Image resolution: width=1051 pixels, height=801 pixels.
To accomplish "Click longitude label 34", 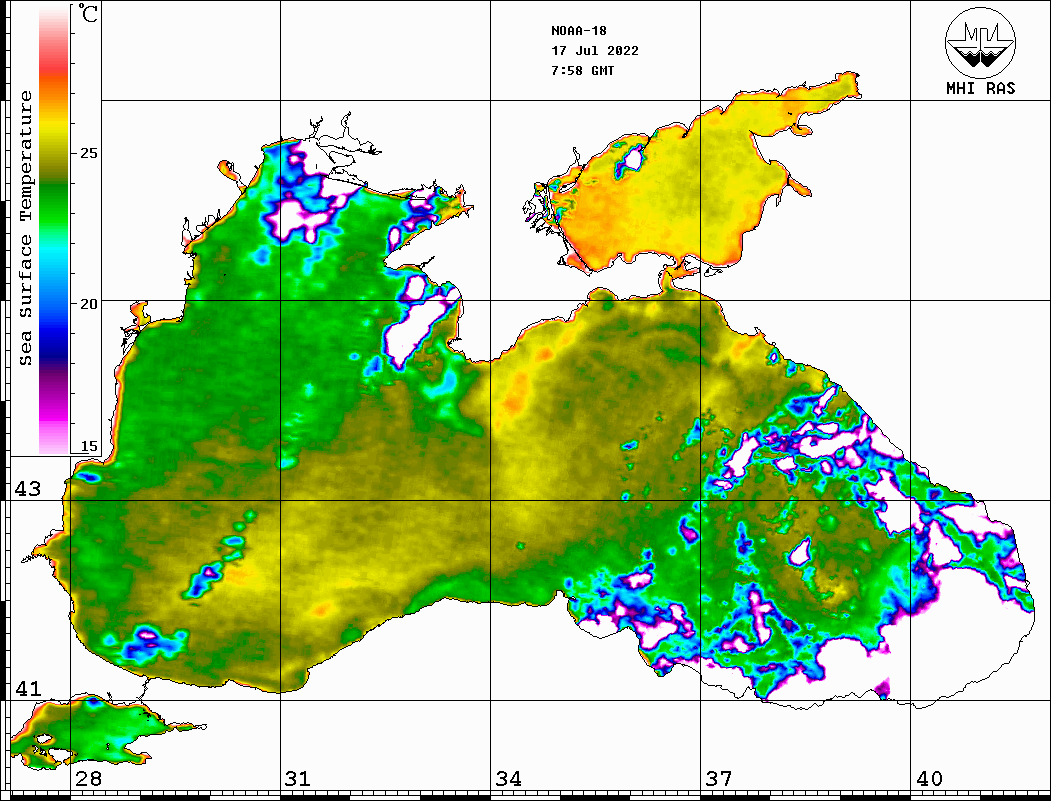I will click(508, 778).
